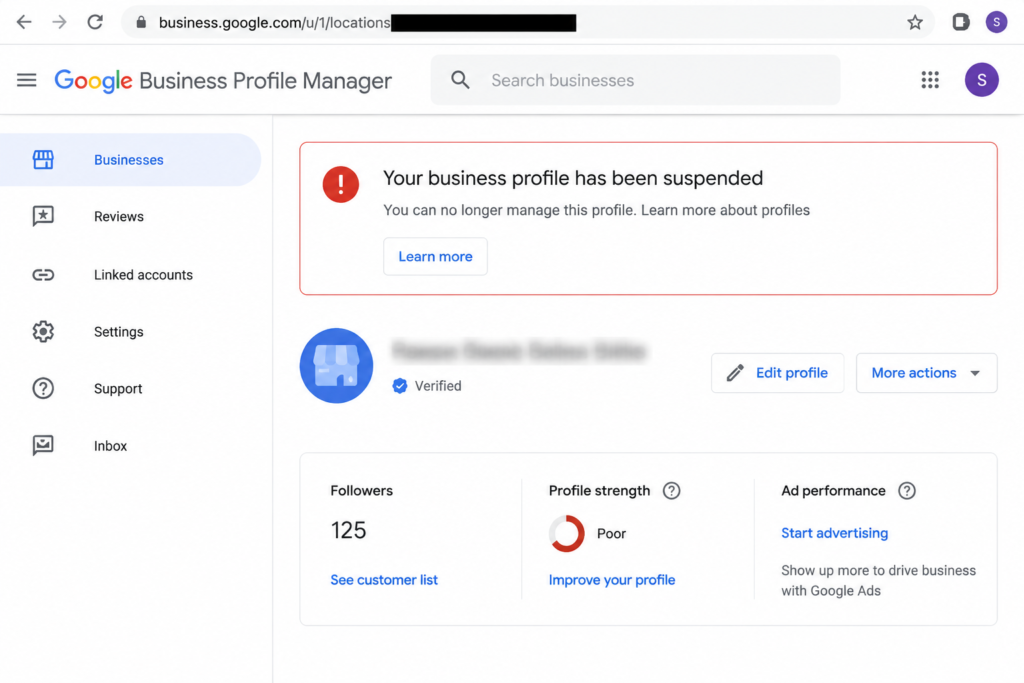
Task: Open the hamburger main menu
Action: (27, 80)
